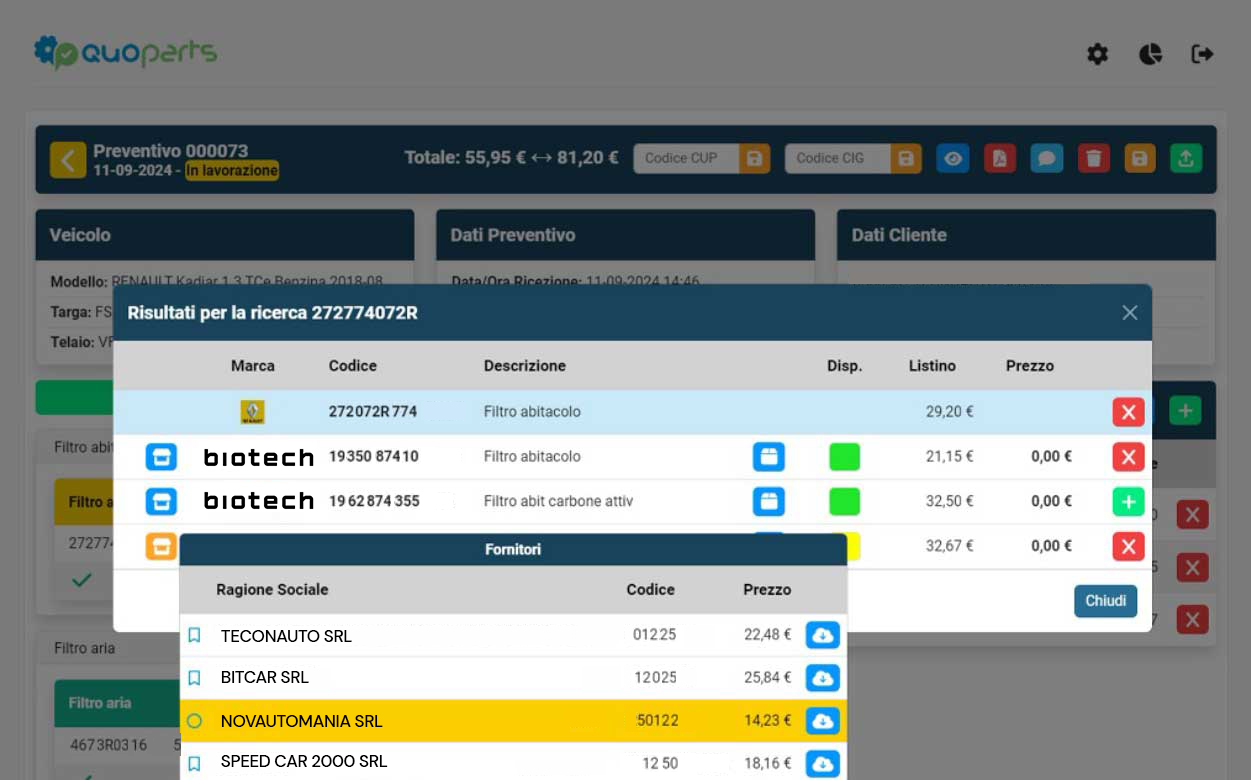This screenshot has width=1251, height=780.
Task: Open calendar icon for Filtro abit carbone attiv
Action: click(x=769, y=501)
